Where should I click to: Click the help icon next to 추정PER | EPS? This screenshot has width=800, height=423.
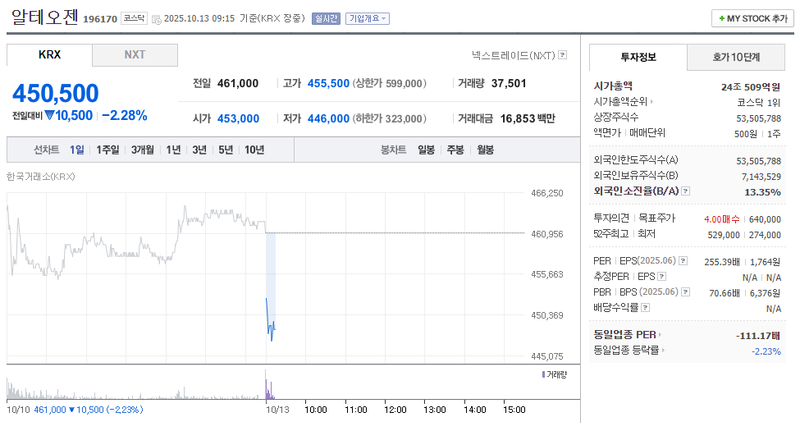(x=661, y=276)
